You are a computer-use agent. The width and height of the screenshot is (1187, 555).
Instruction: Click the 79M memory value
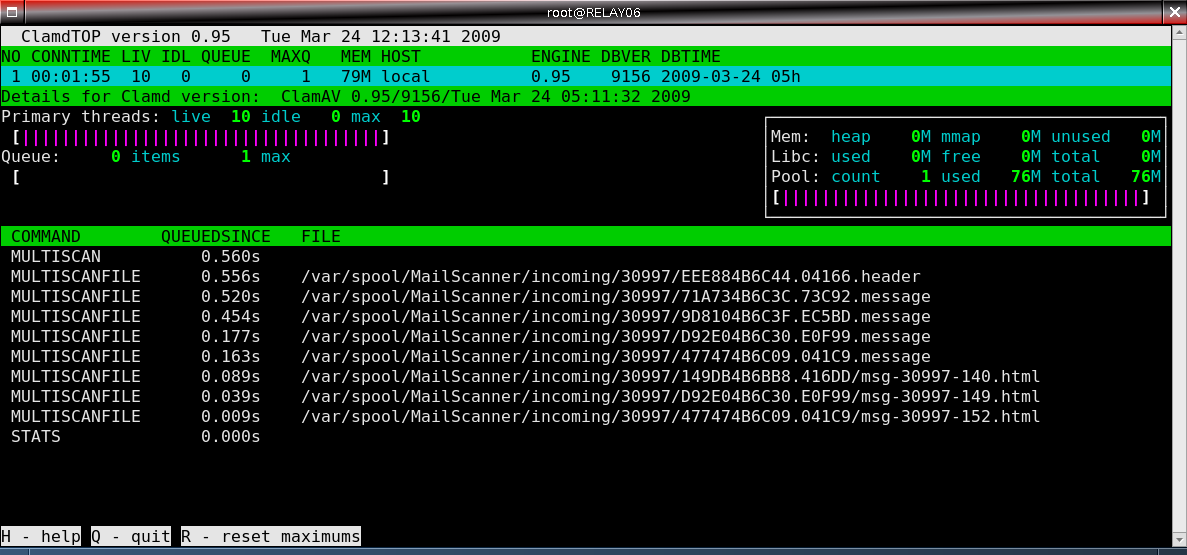(x=356, y=76)
